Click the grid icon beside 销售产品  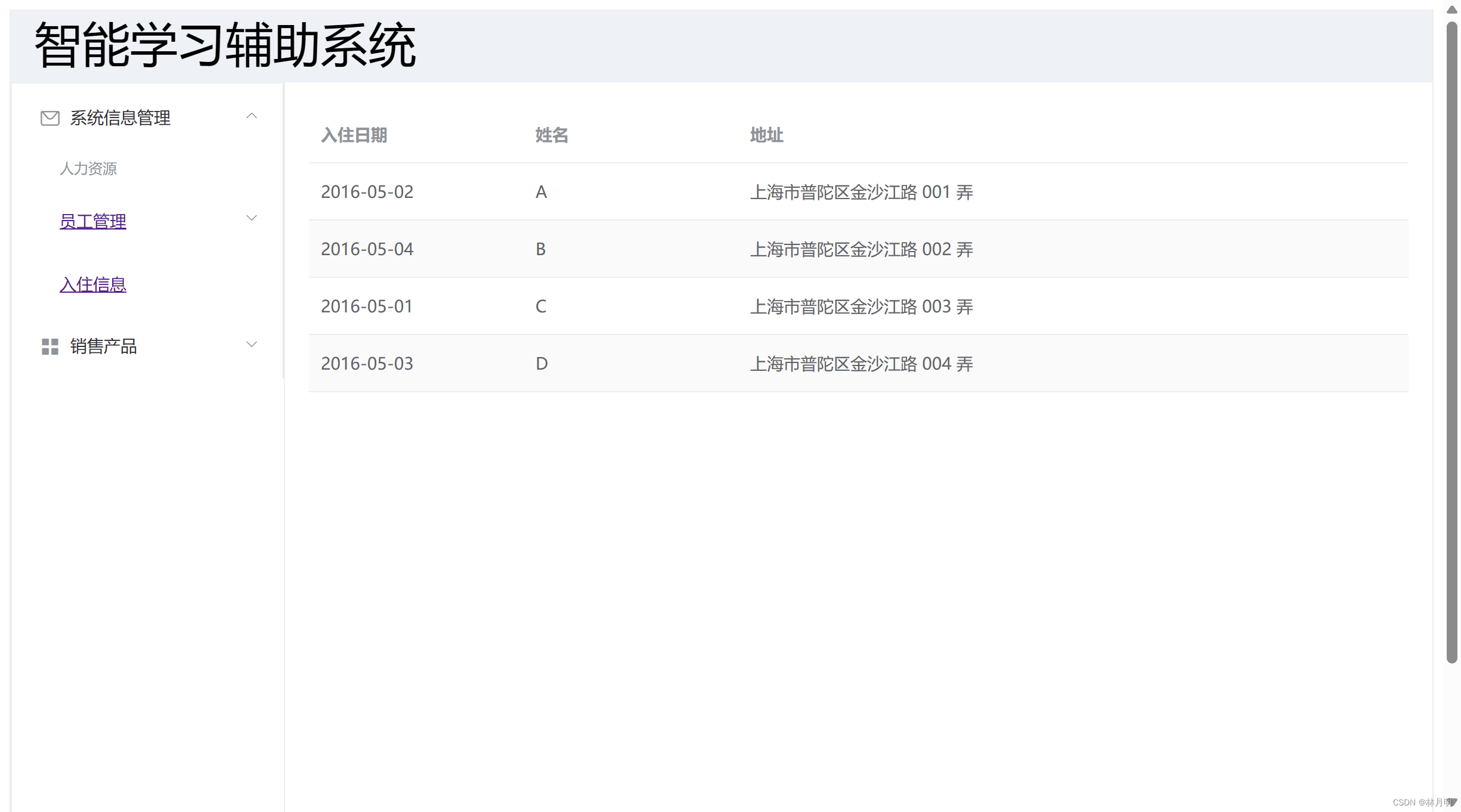[50, 346]
